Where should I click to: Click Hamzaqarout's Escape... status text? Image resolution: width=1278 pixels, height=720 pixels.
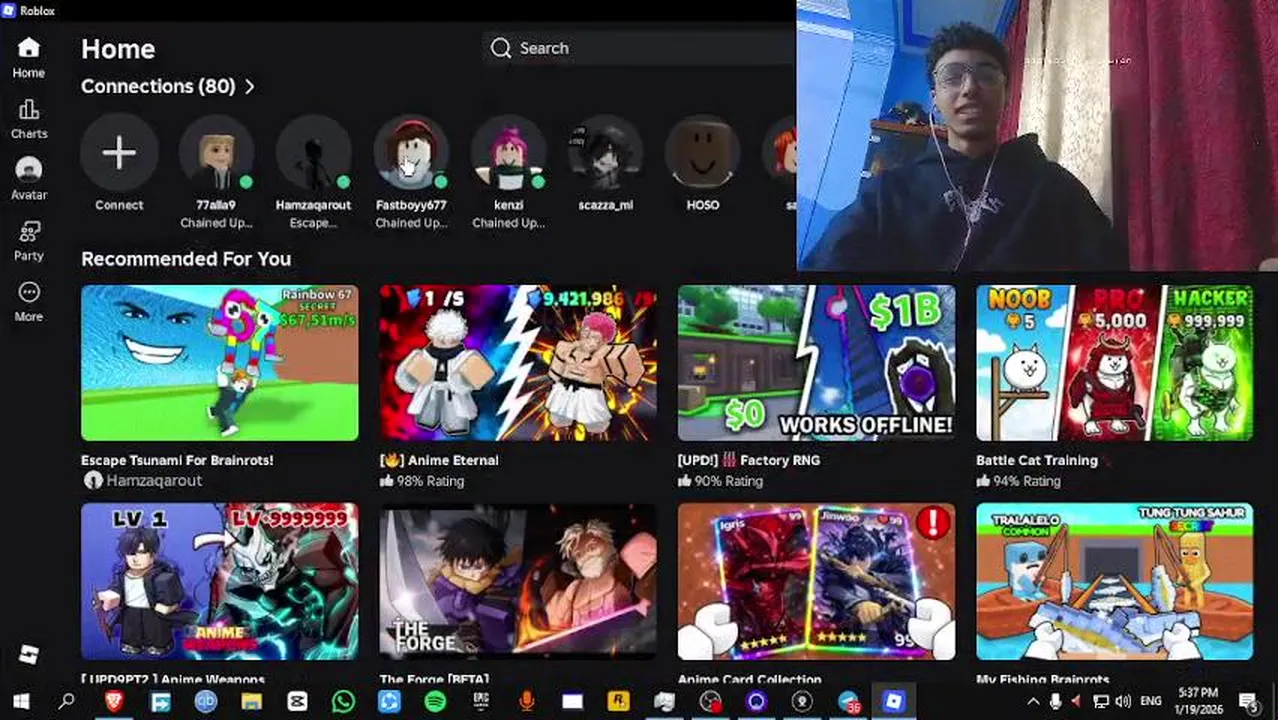[x=313, y=223]
